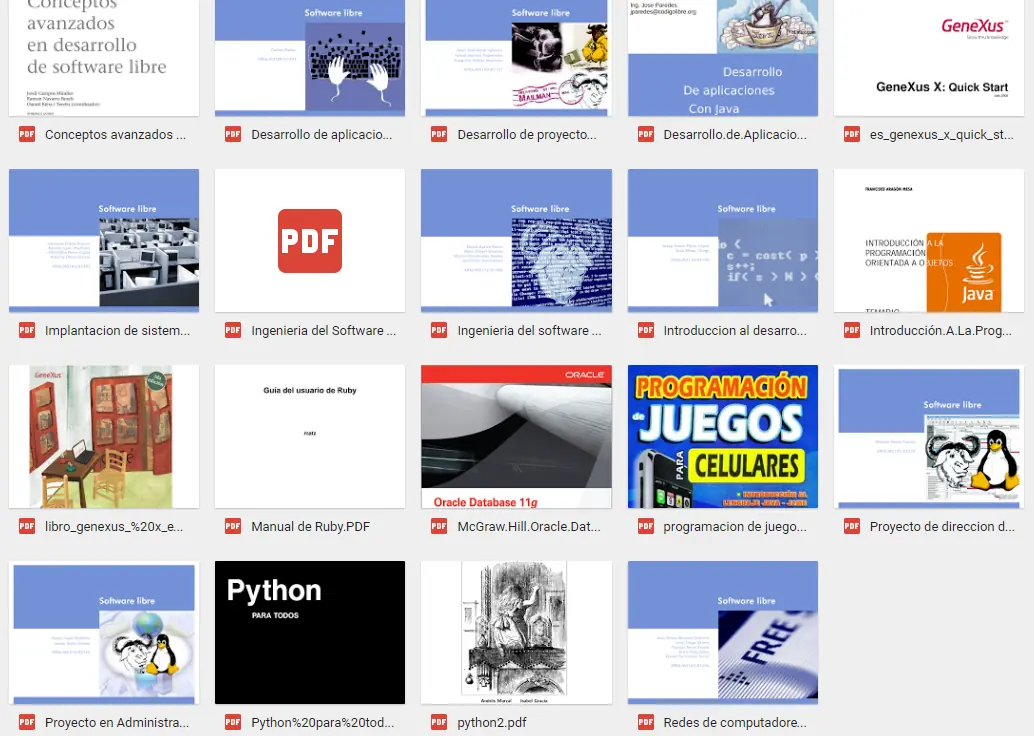Click the PDF icon beside Manual de Ruby.PDF
The image size is (1034, 736).
click(233, 526)
